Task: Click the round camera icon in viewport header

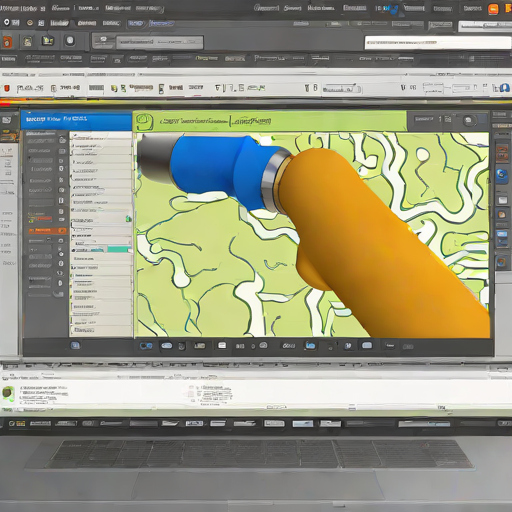Action: pyautogui.click(x=468, y=120)
